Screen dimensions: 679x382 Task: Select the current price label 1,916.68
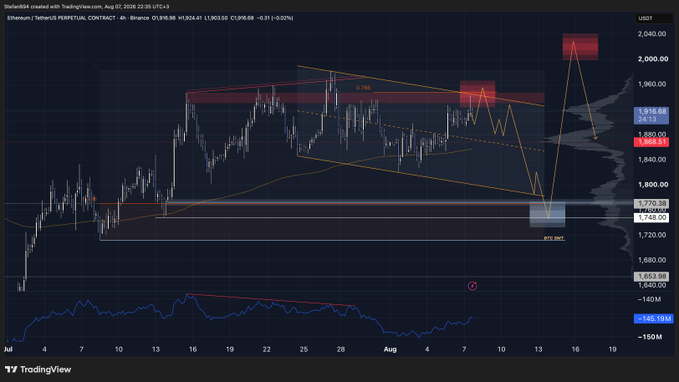coord(651,115)
